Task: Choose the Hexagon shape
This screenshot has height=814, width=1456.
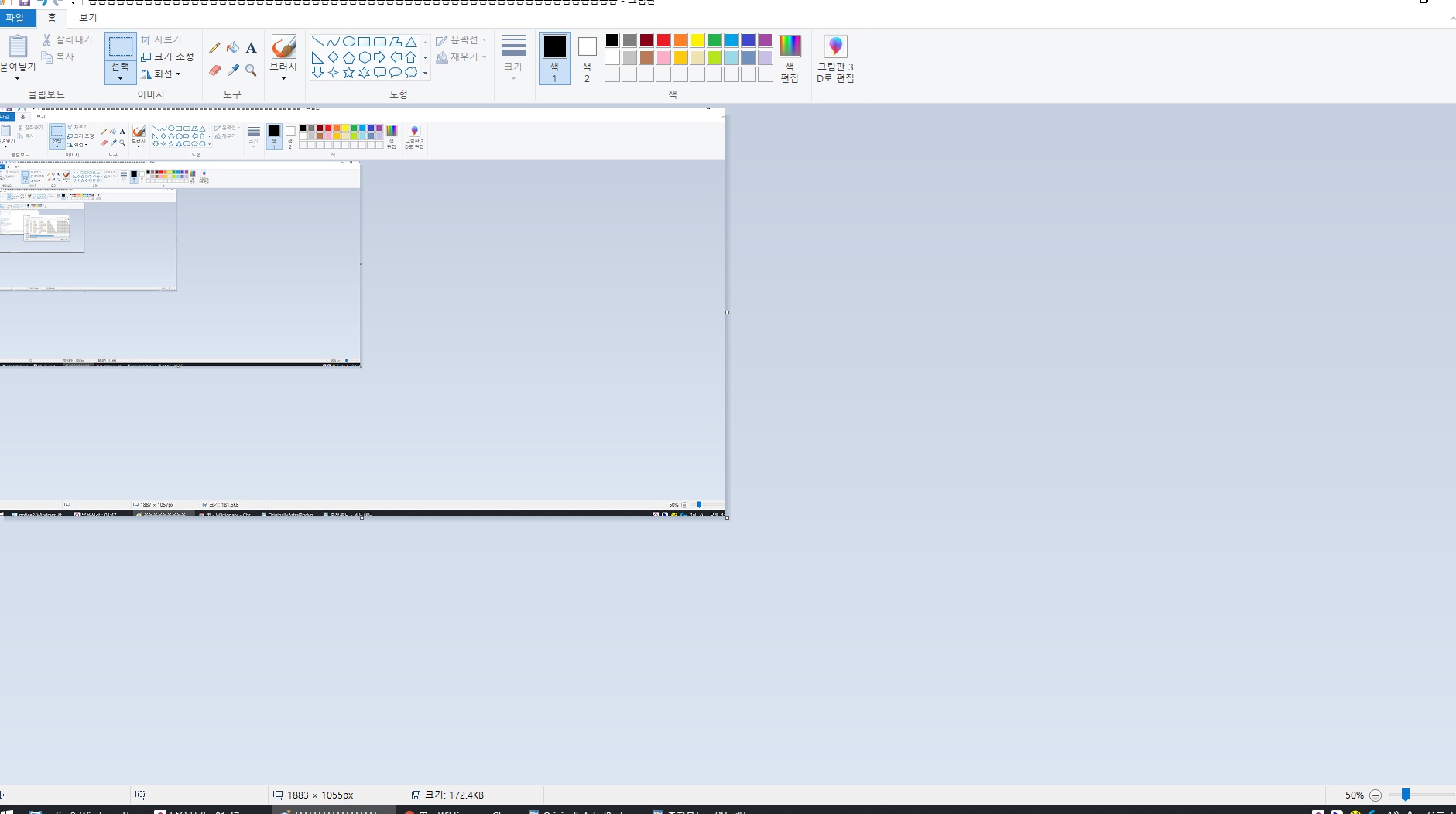Action: 364,57
